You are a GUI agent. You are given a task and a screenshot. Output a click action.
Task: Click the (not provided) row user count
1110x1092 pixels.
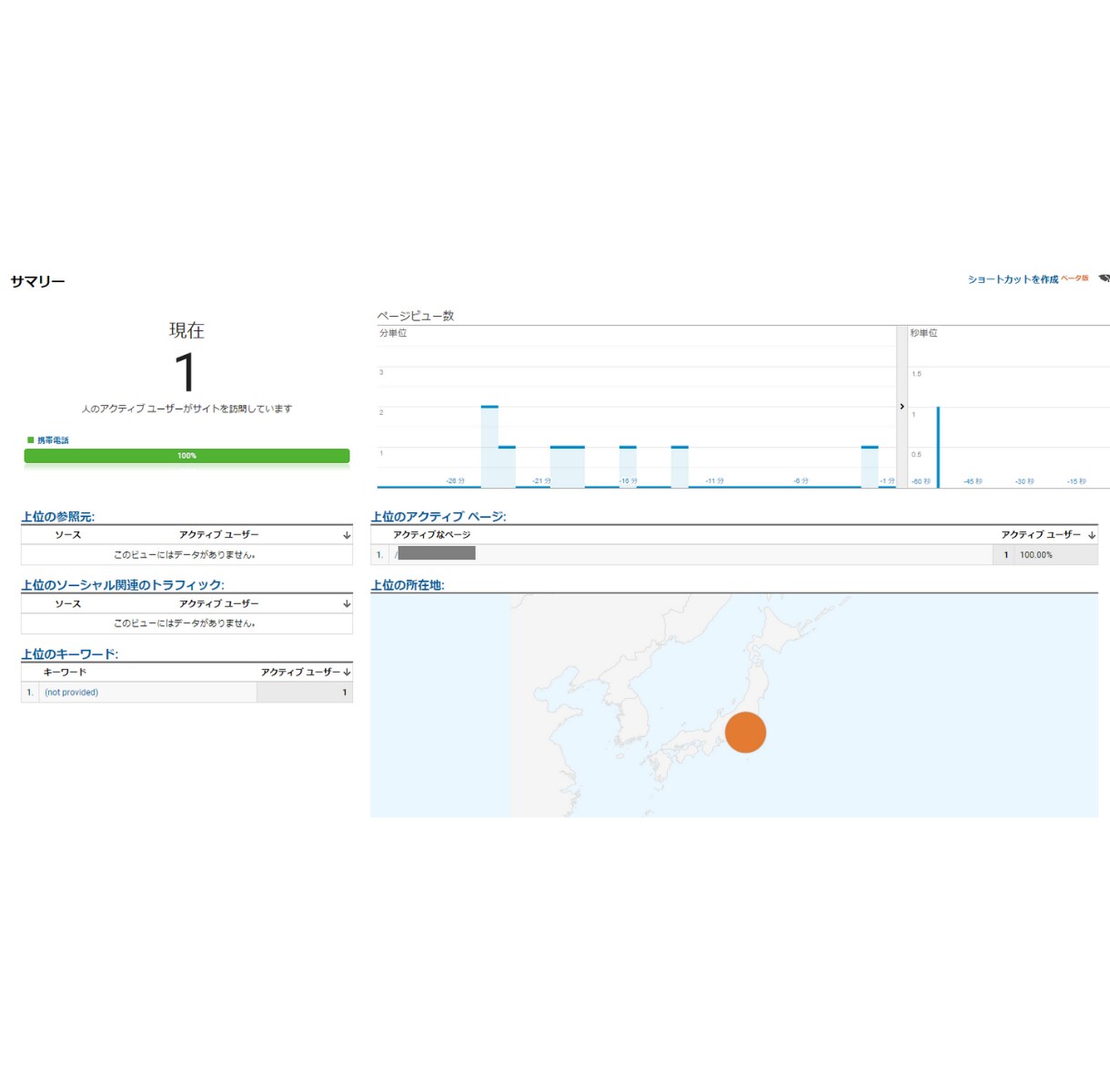coord(345,693)
